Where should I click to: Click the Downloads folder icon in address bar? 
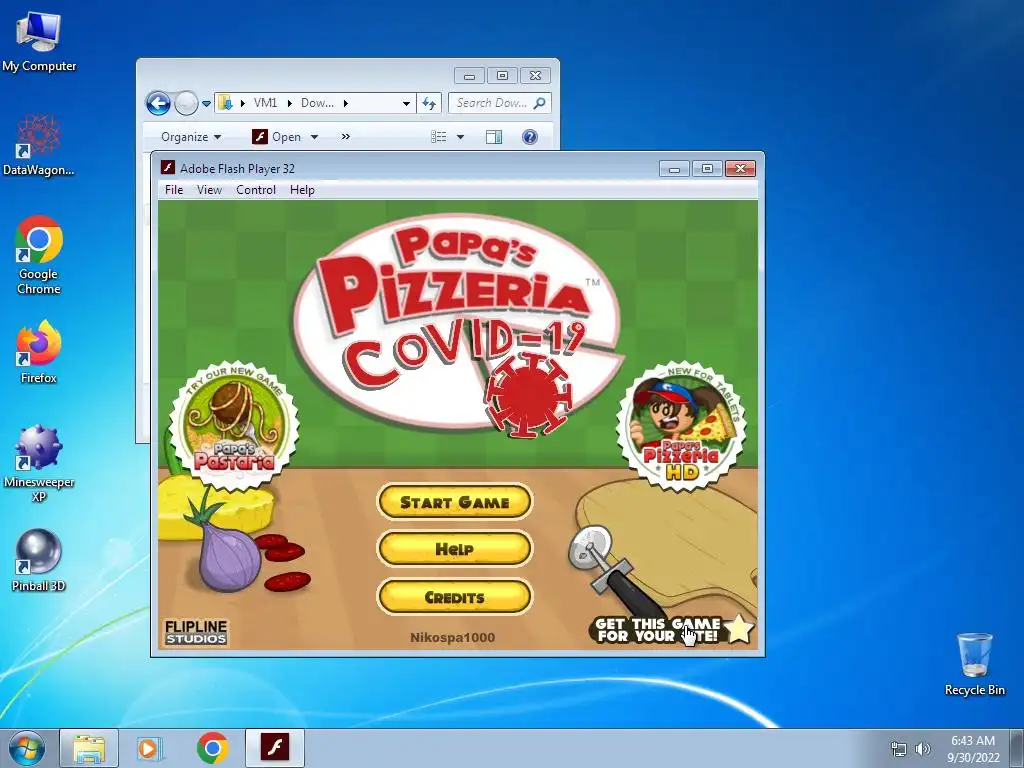(225, 103)
